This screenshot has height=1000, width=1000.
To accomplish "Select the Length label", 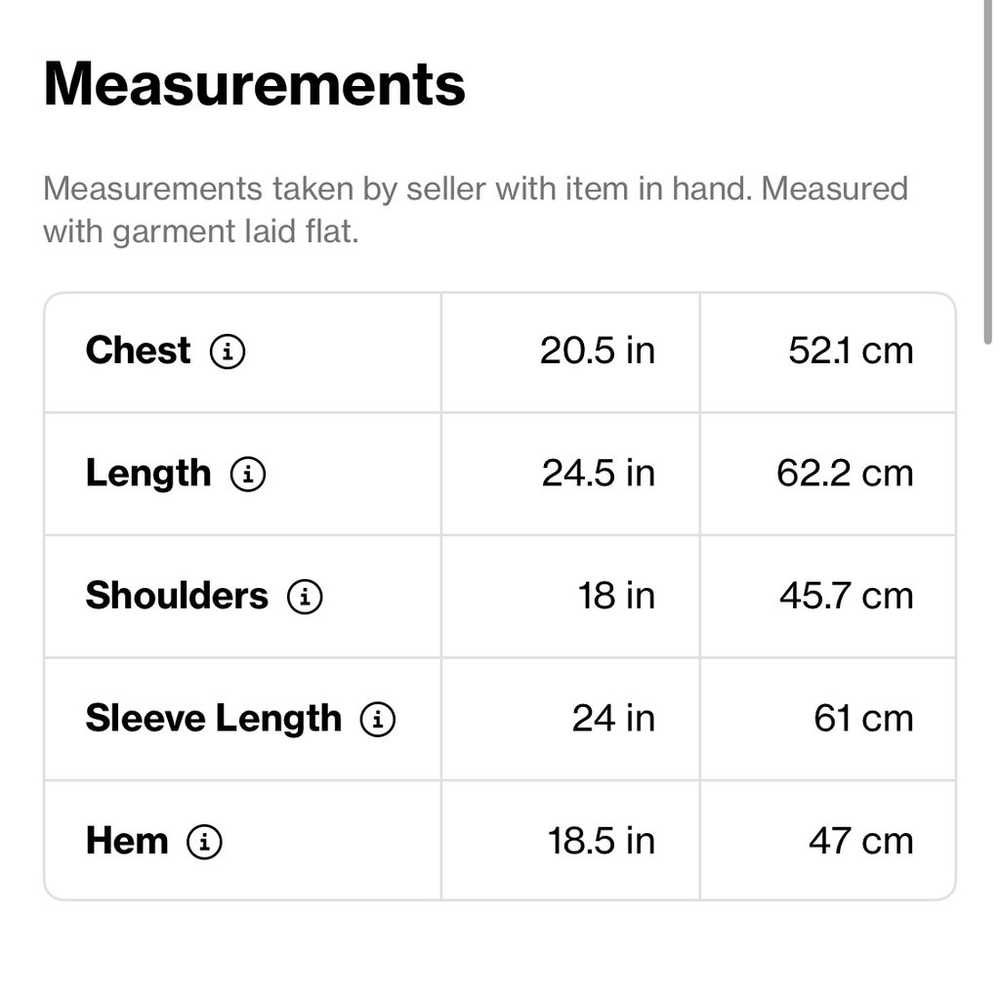I will click(x=148, y=474).
